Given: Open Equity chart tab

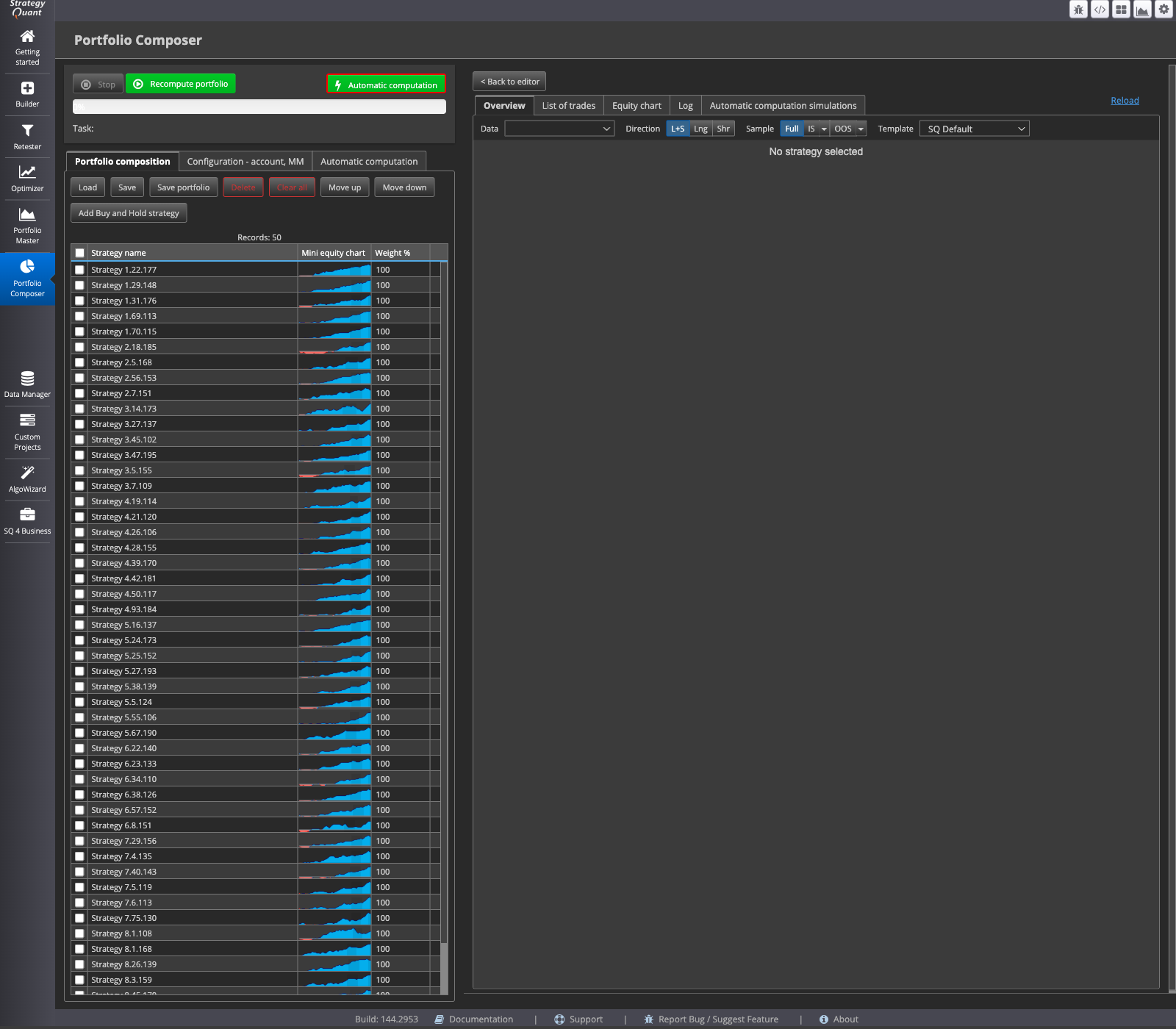Looking at the screenshot, I should 637,105.
